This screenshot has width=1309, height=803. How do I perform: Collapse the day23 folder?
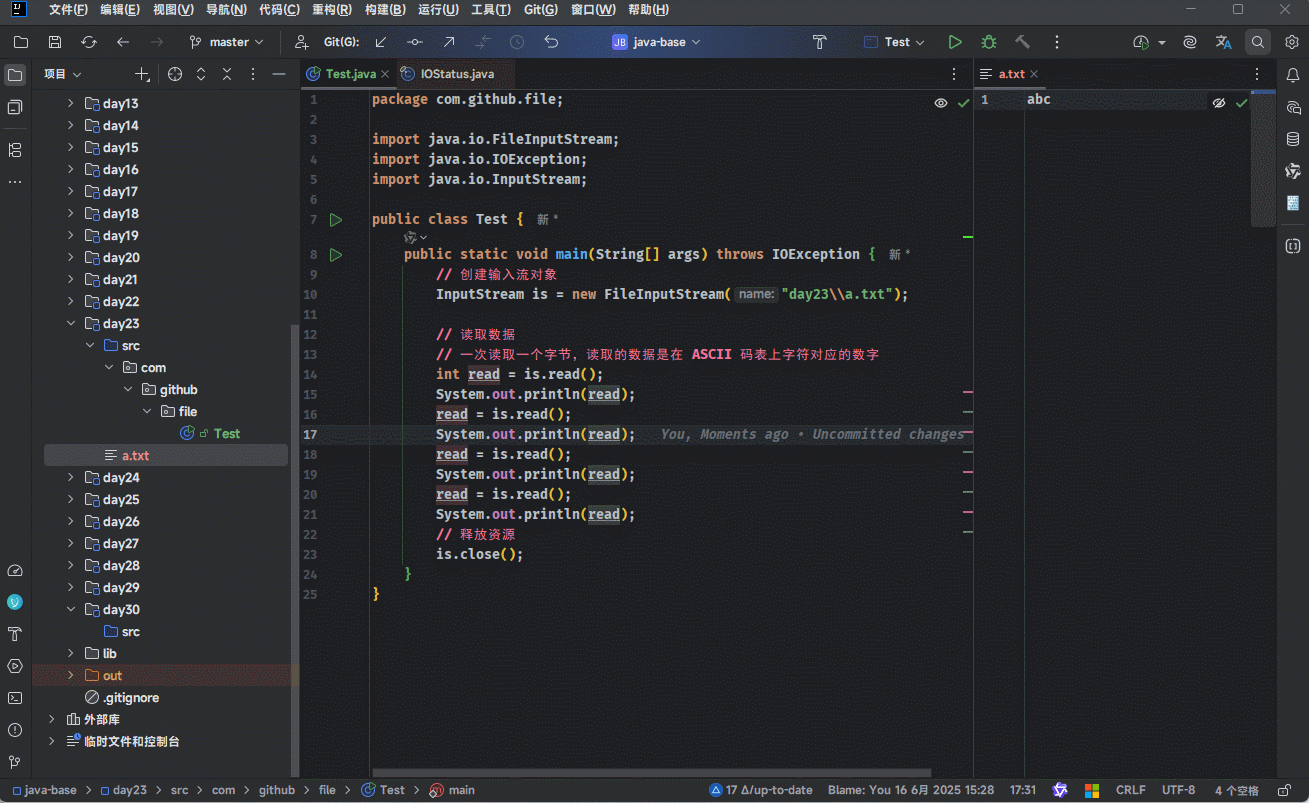(71, 324)
